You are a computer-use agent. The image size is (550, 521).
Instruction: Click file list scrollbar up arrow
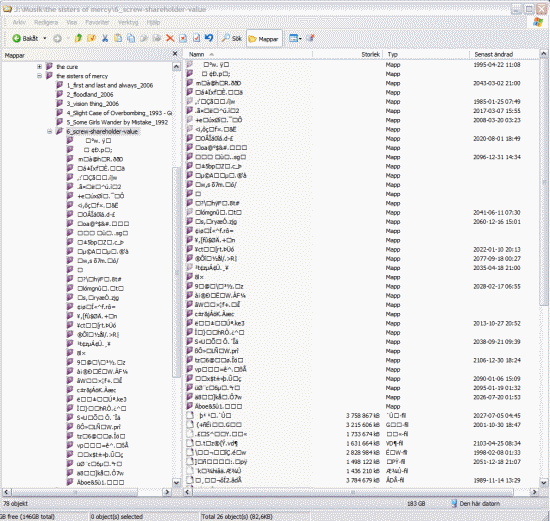pos(543,54)
